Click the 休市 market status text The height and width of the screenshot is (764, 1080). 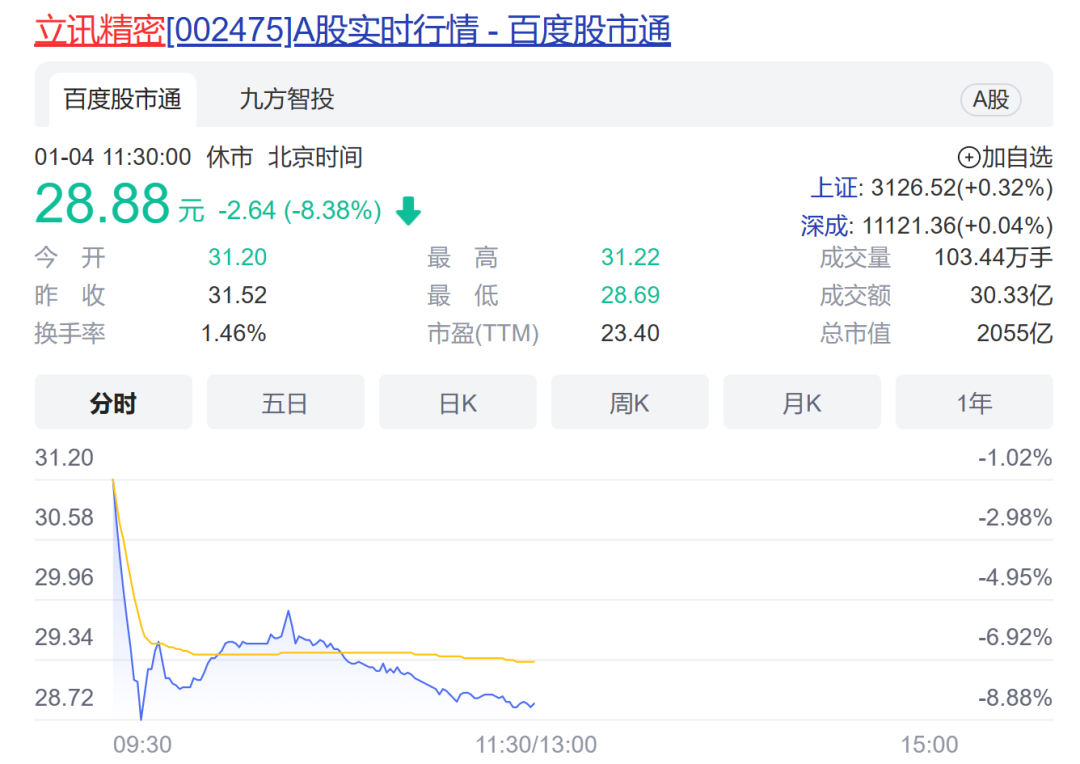pos(230,157)
